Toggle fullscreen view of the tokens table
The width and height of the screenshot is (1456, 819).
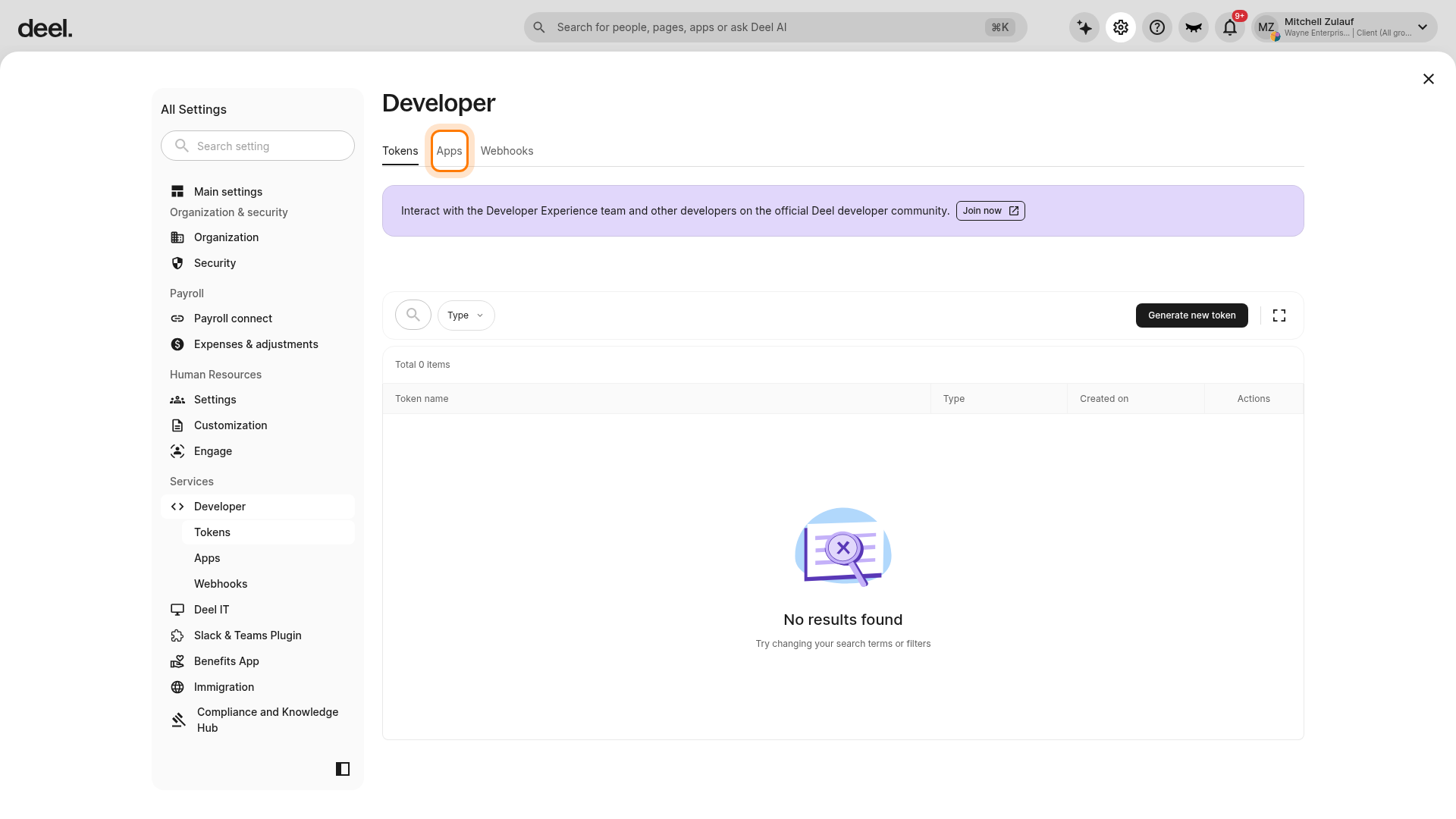[x=1279, y=315]
